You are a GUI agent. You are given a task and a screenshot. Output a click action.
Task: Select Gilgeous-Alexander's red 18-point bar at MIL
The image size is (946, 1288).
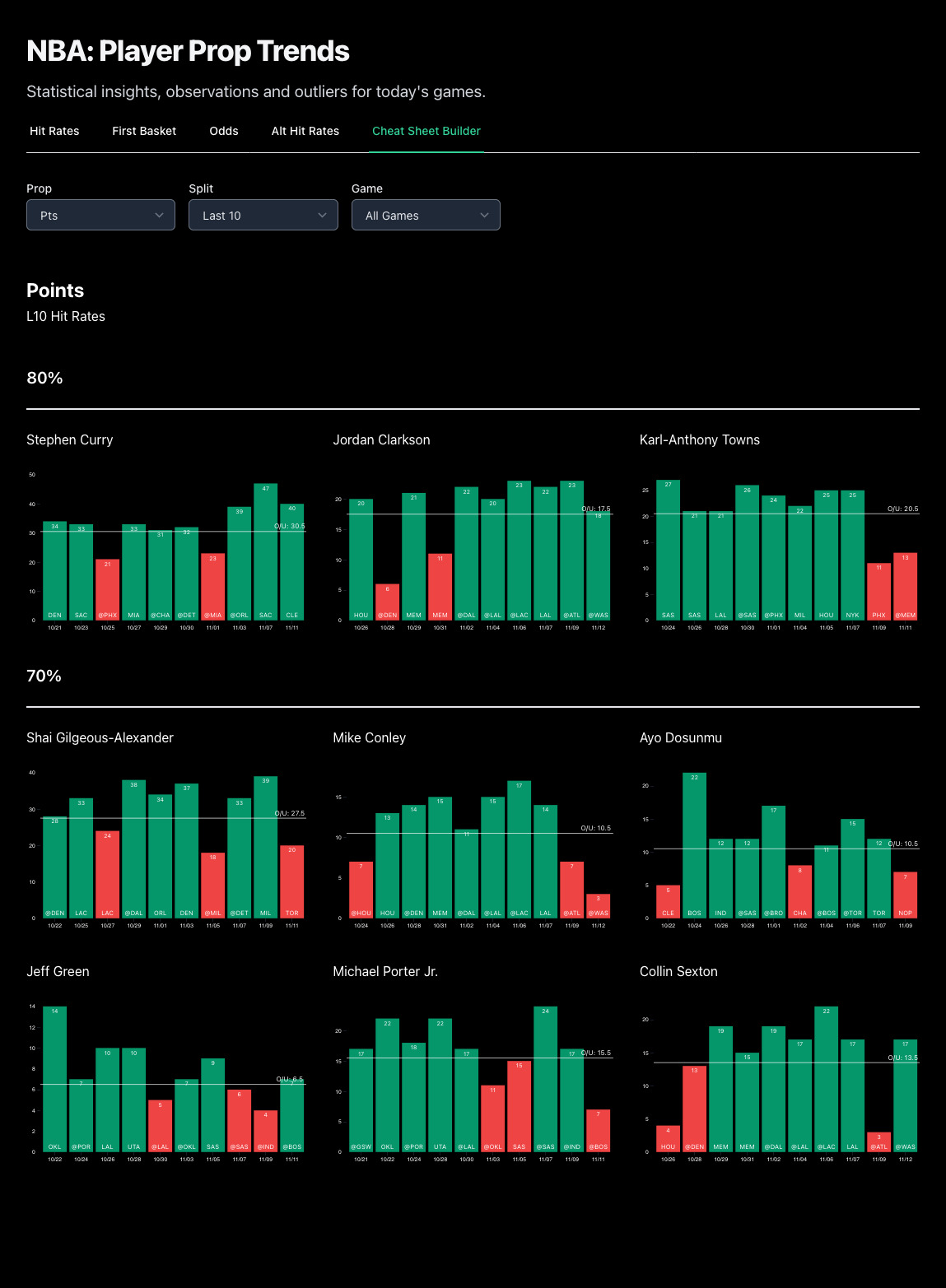tap(213, 886)
